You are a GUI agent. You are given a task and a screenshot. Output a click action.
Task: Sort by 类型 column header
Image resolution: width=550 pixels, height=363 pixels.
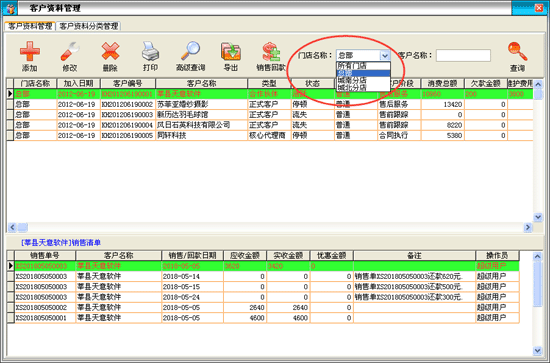pos(269,83)
